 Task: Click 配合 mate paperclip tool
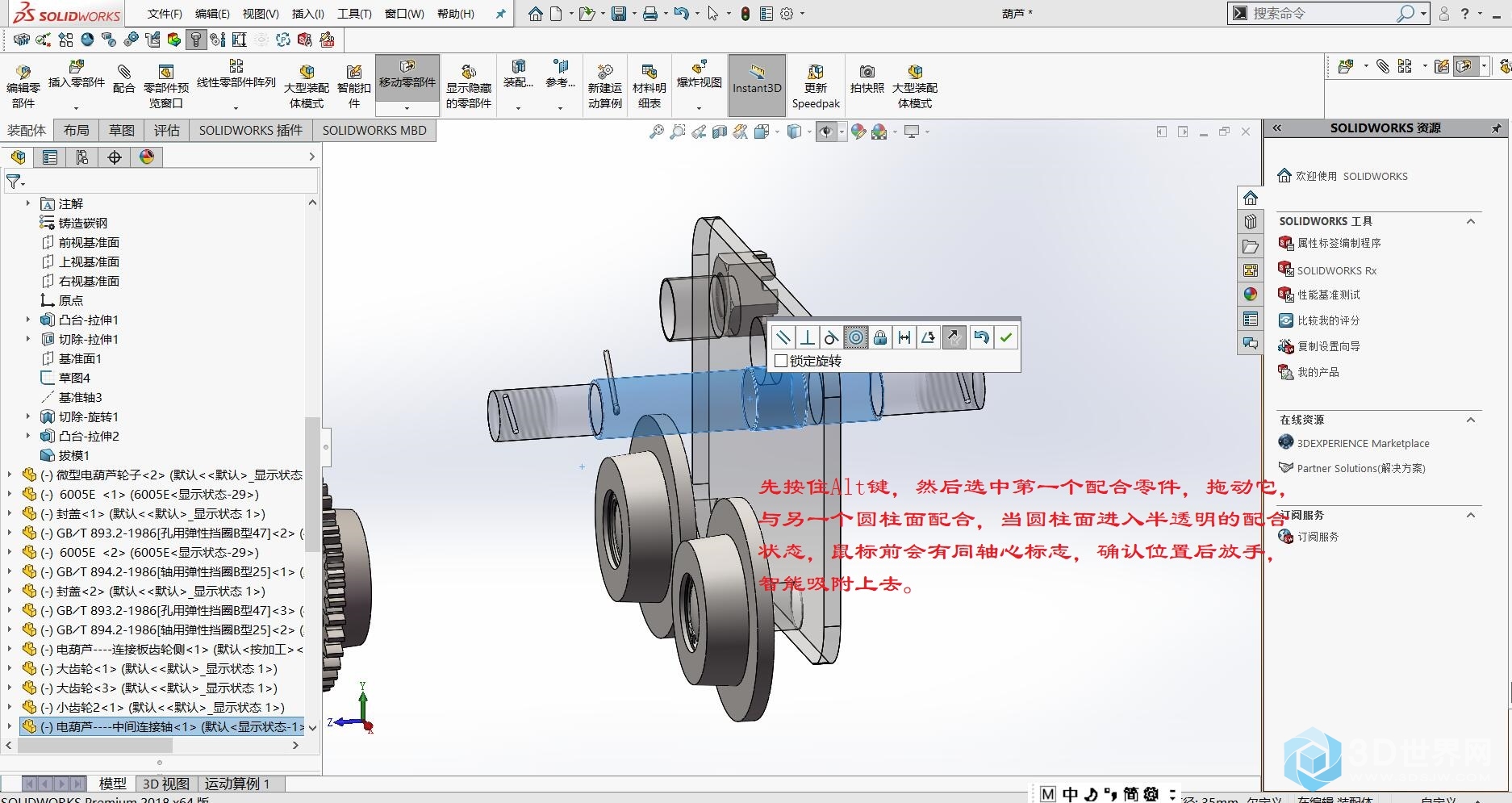pos(123,79)
